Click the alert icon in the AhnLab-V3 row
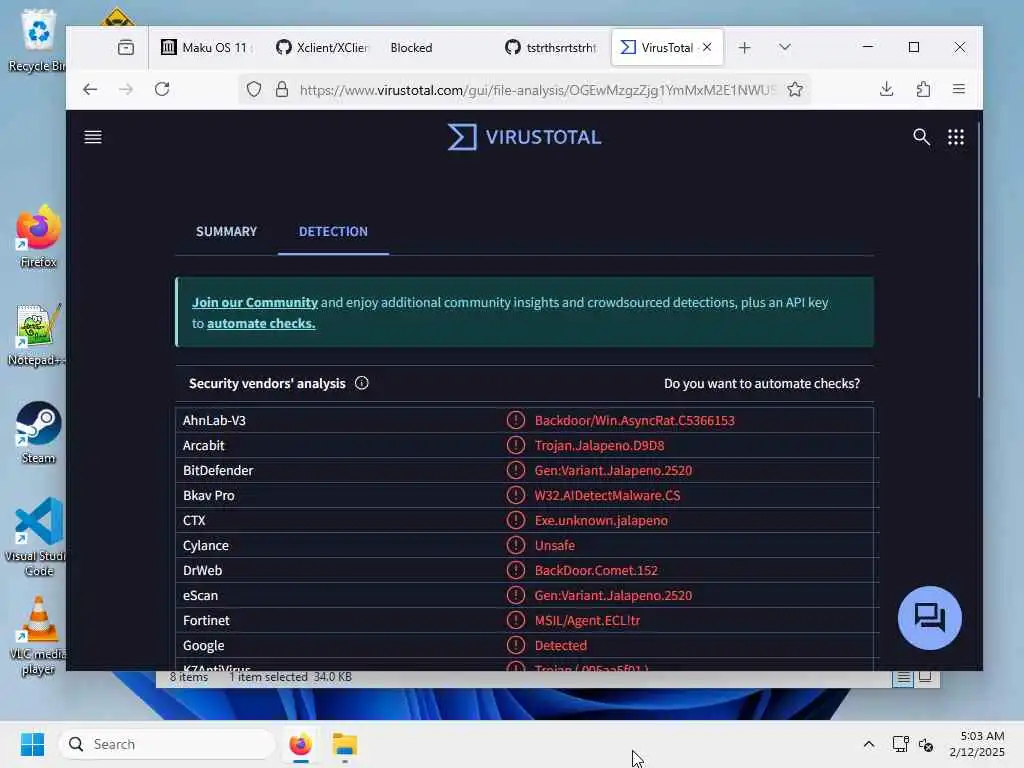This screenshot has width=1024, height=768. pos(515,420)
